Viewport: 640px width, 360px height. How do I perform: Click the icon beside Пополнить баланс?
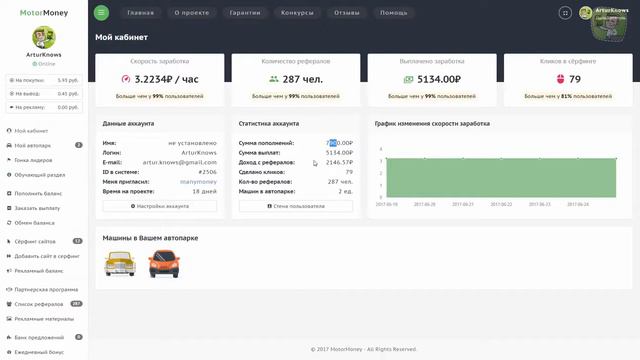point(9,193)
